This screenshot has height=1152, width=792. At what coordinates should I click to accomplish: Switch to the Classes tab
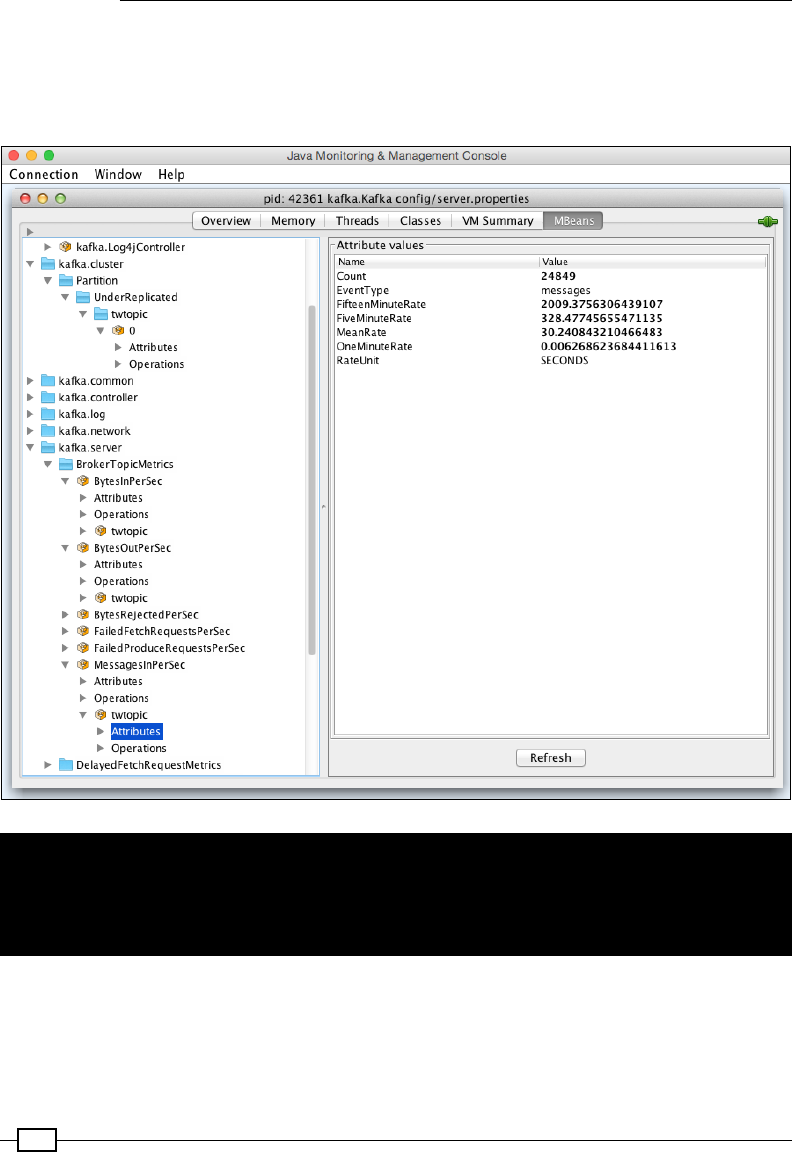pos(420,221)
